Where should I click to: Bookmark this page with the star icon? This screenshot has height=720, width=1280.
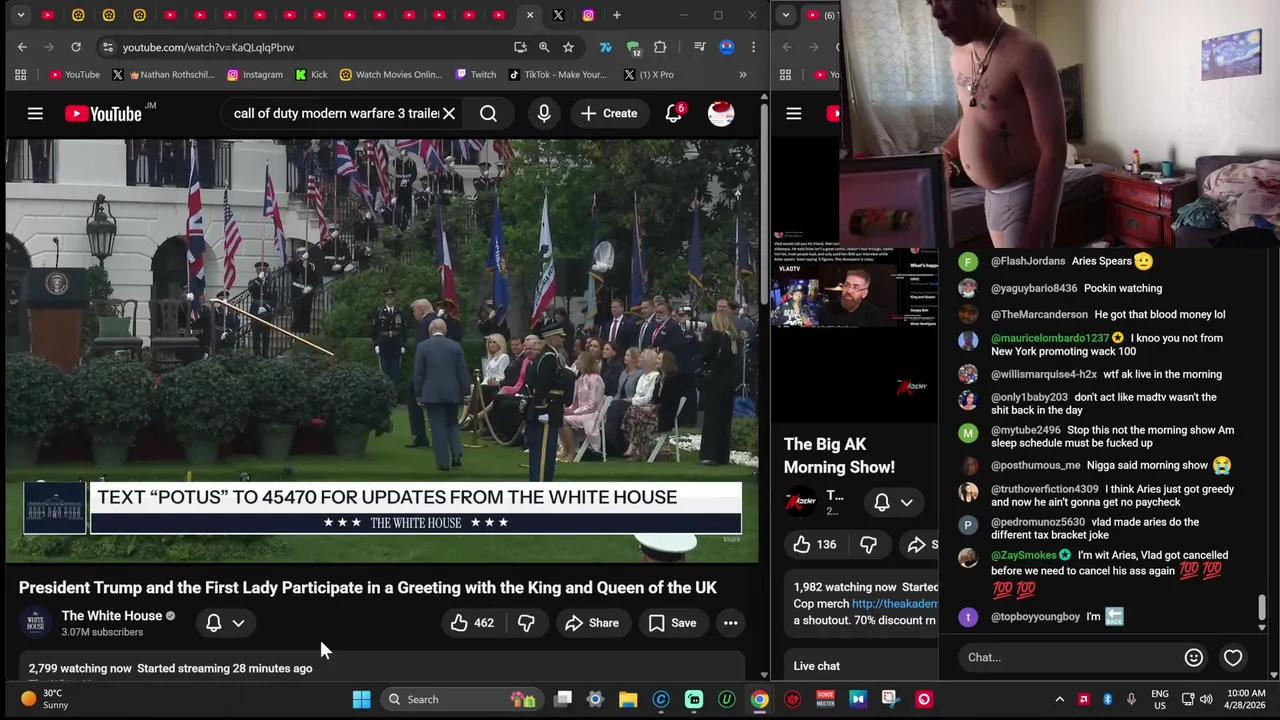click(568, 47)
